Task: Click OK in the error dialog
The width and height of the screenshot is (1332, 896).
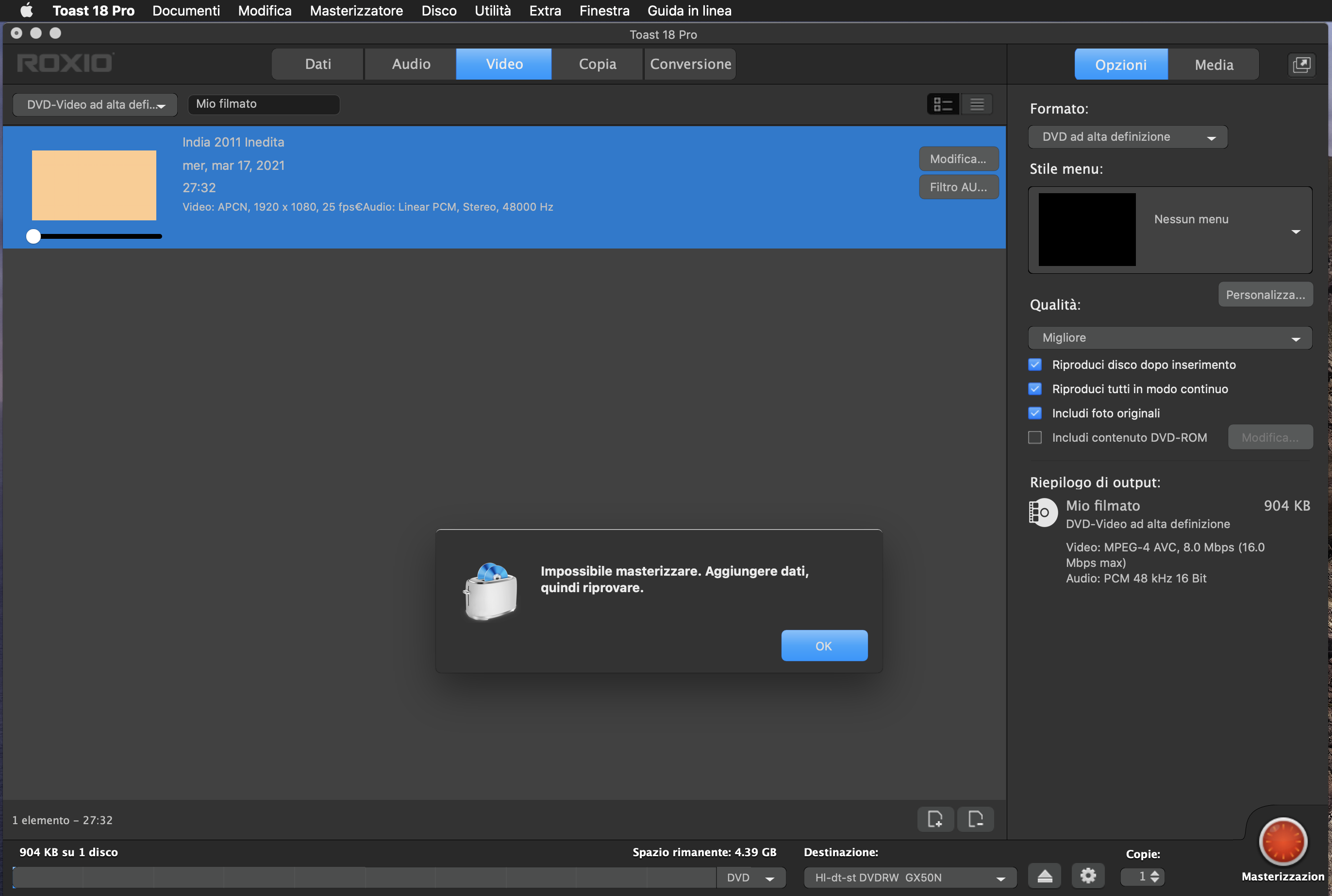Action: 824,646
